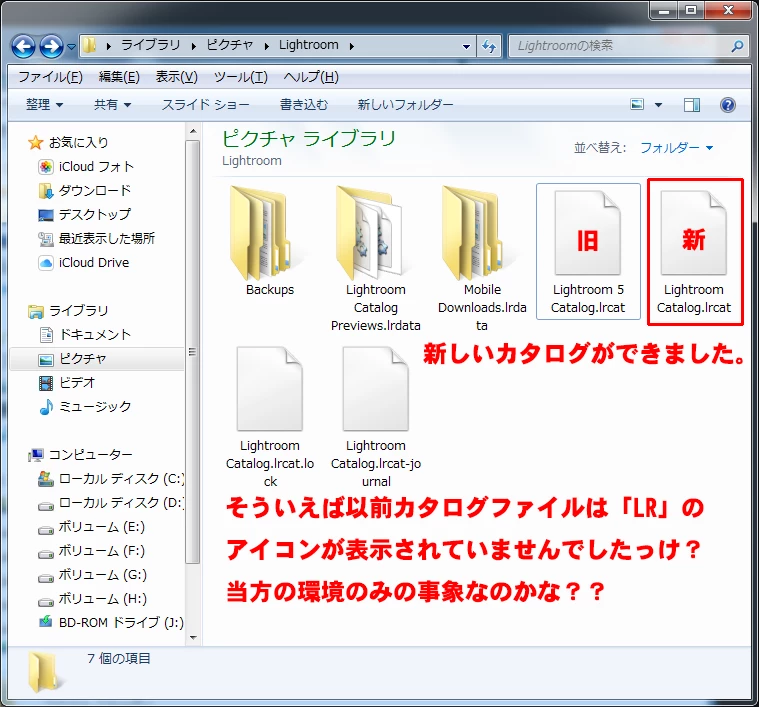Click the search magnifier icon
759x707 pixels.
click(738, 46)
